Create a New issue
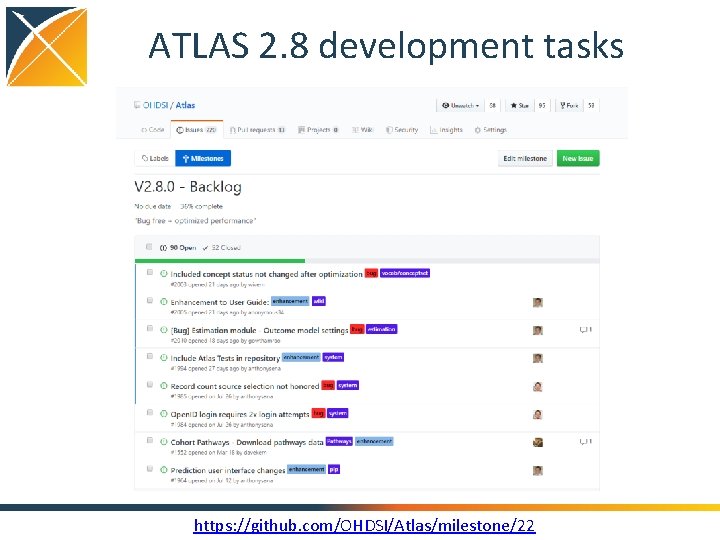Screen dimensions: 720x540 pyautogui.click(x=578, y=158)
